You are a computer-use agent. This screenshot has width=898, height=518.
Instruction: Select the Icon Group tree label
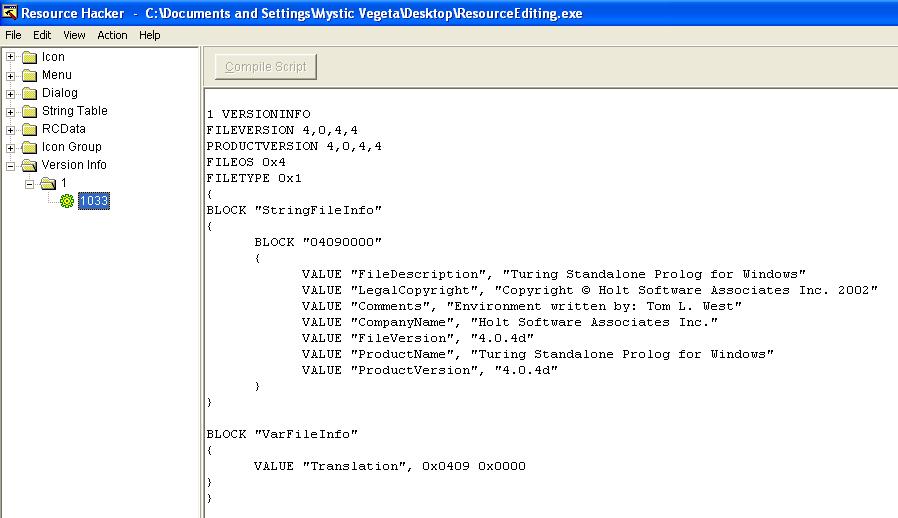(72, 147)
